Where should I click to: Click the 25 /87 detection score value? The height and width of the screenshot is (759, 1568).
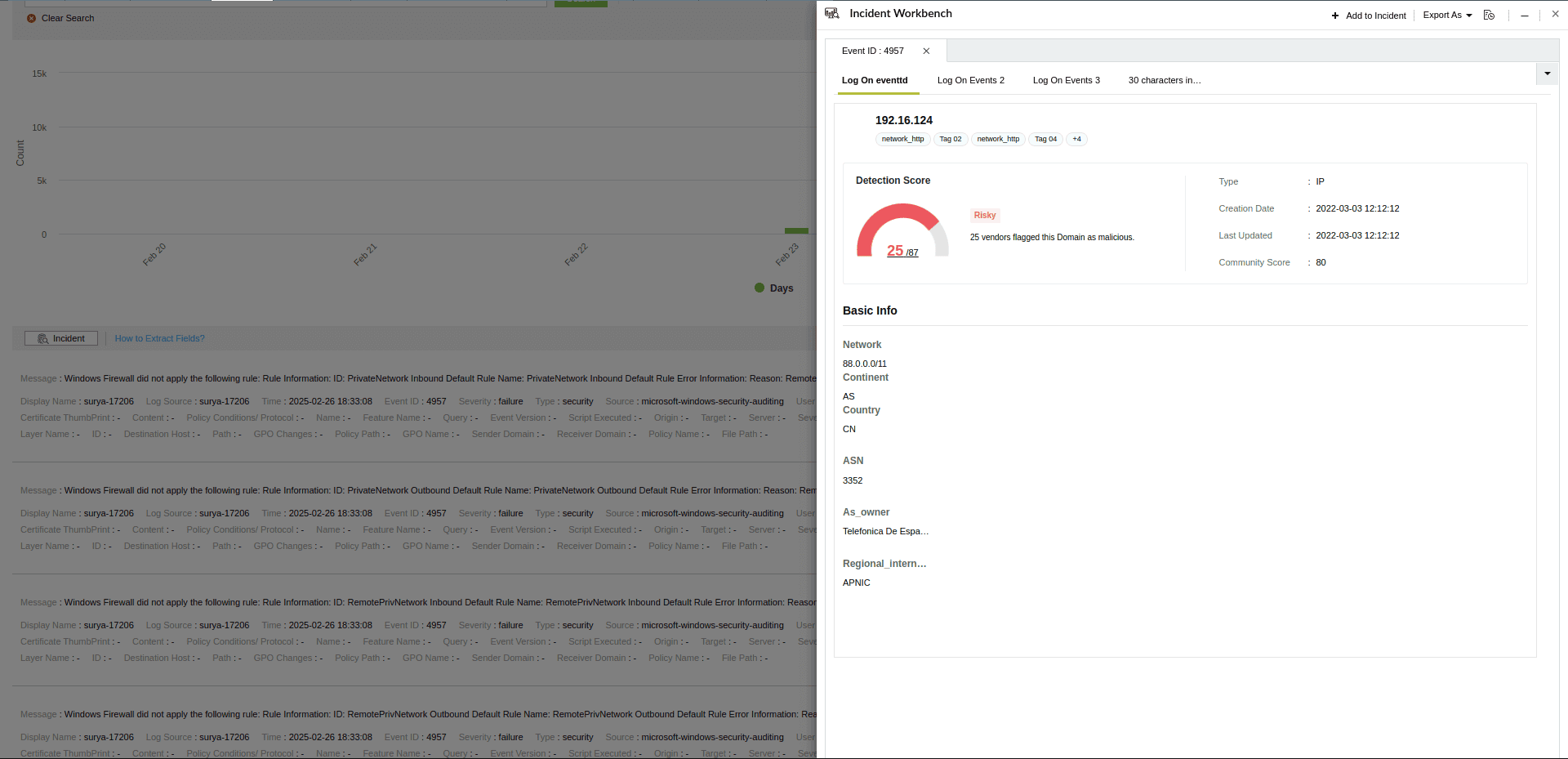(x=902, y=251)
